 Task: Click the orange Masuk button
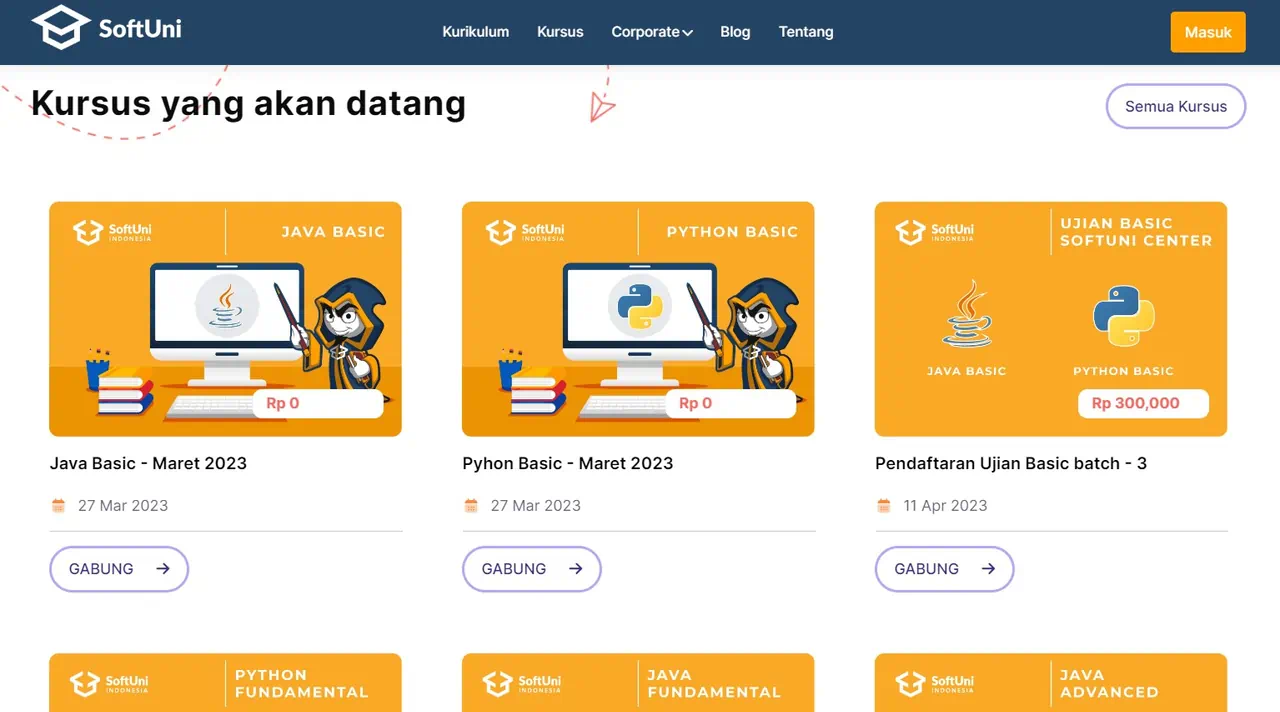[x=1208, y=32]
